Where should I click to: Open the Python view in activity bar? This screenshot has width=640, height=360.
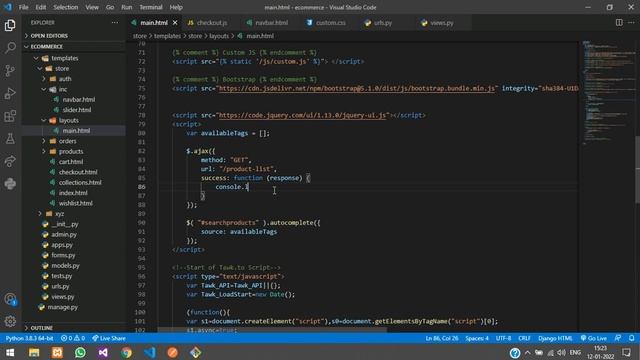(x=10, y=184)
